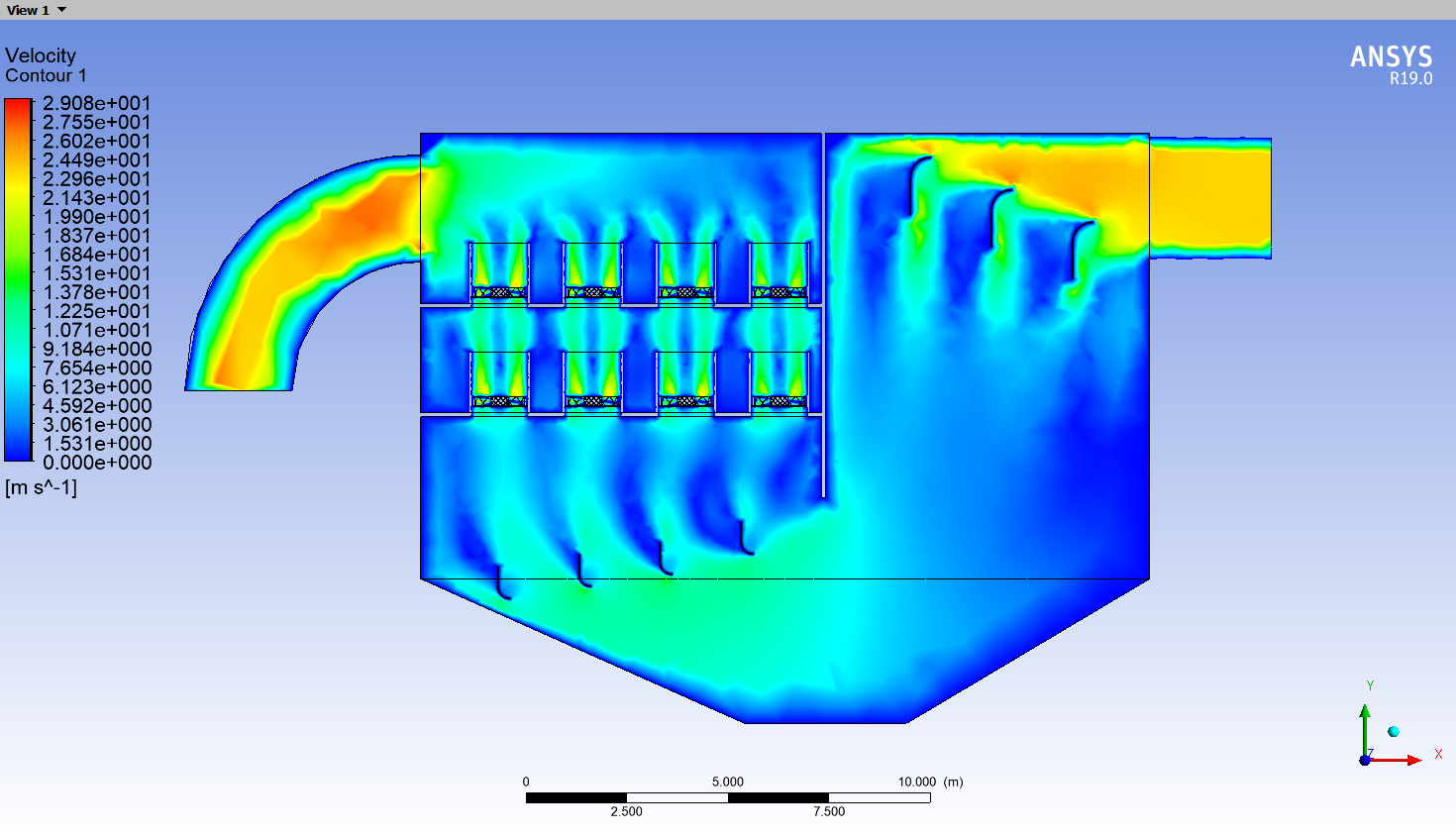The image size is (1456, 837).
Task: Click the vertical divider wall between chambers
Action: [823, 317]
